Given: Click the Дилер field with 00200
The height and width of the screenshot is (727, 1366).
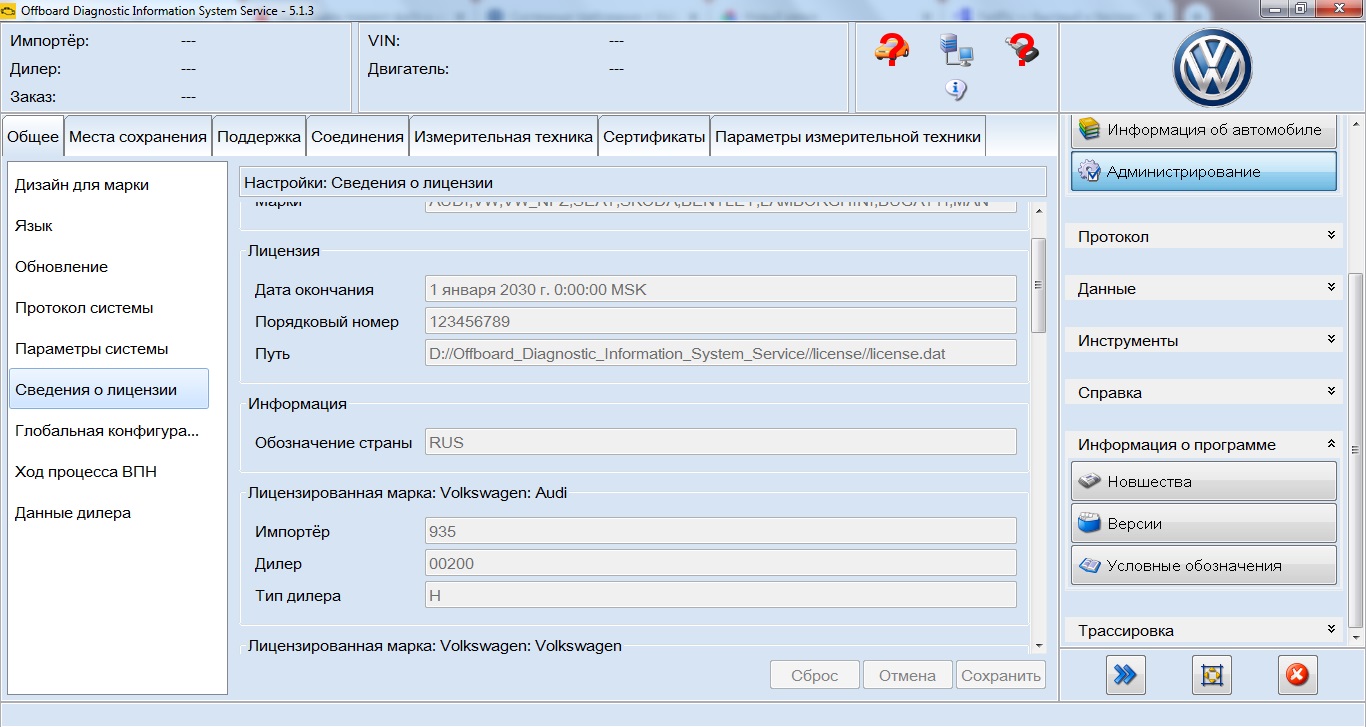Looking at the screenshot, I should coord(721,563).
